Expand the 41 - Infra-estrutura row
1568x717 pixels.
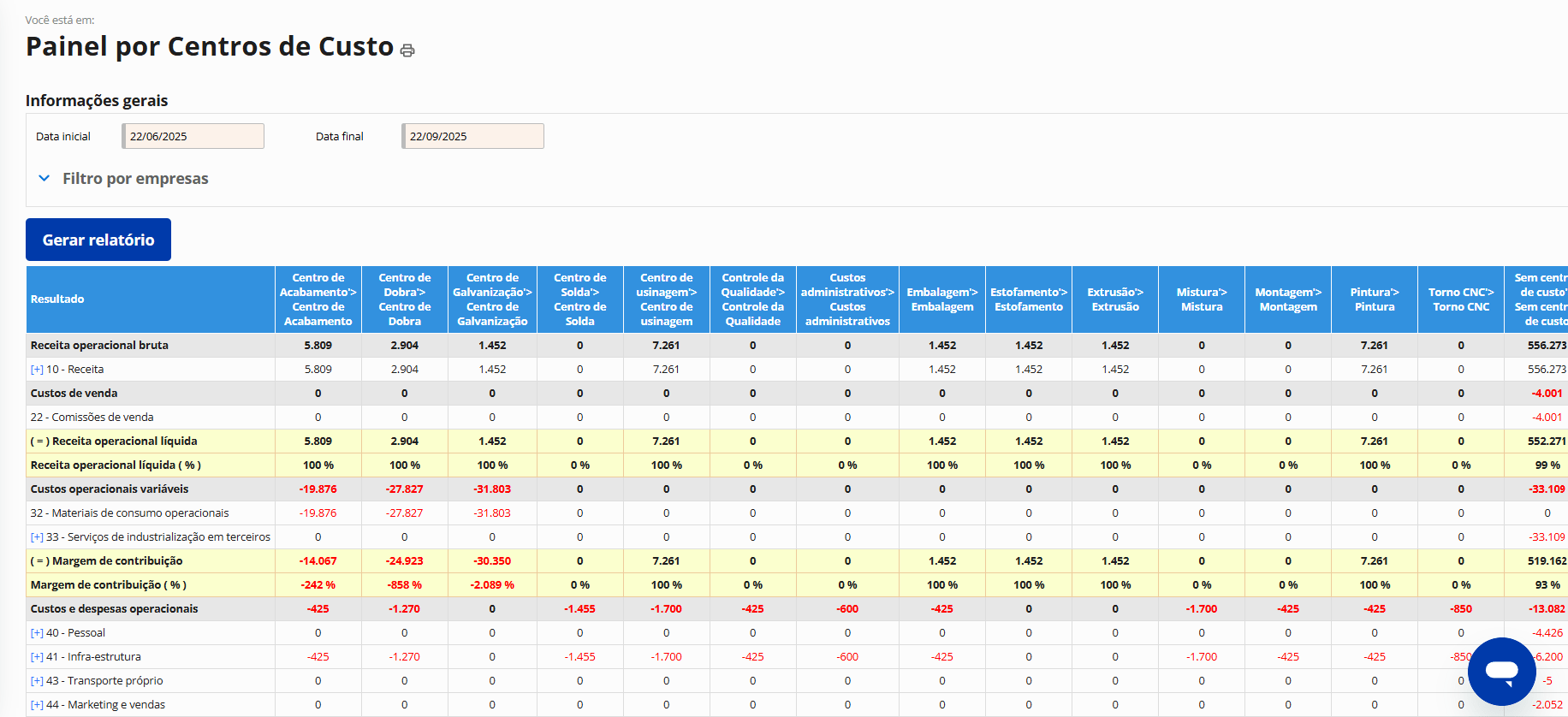pyautogui.click(x=37, y=657)
